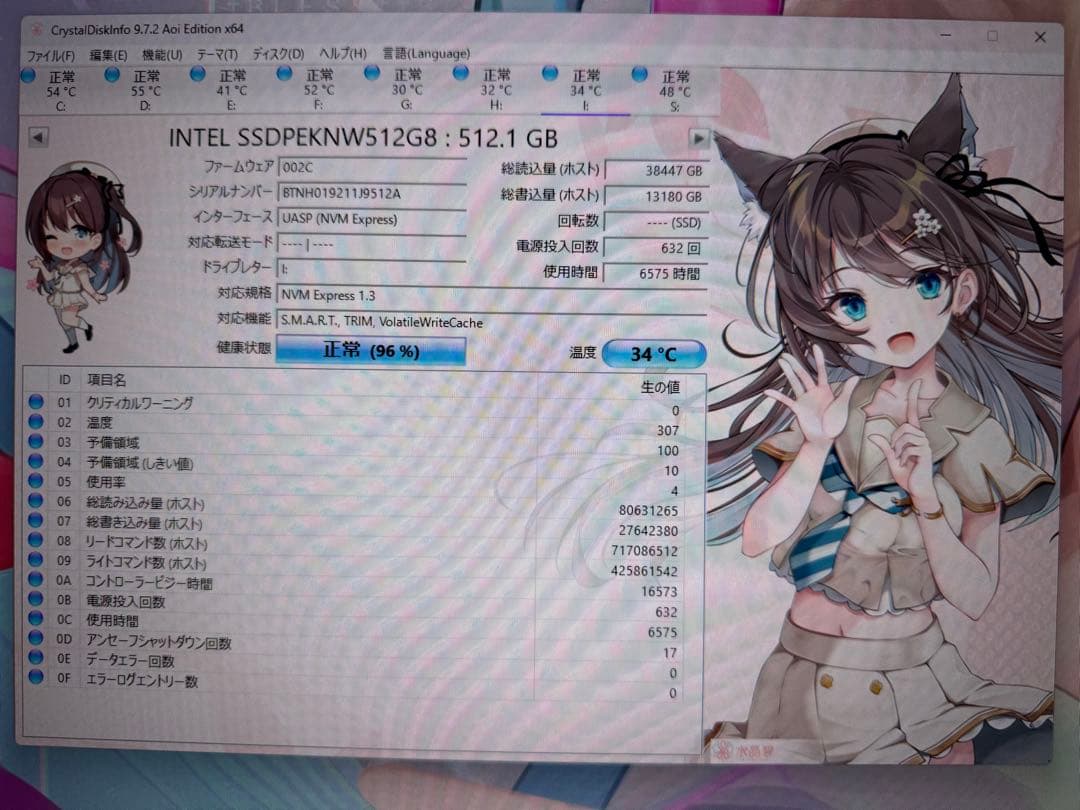Click the 生の値 column header
This screenshot has height=810, width=1080.
660,387
